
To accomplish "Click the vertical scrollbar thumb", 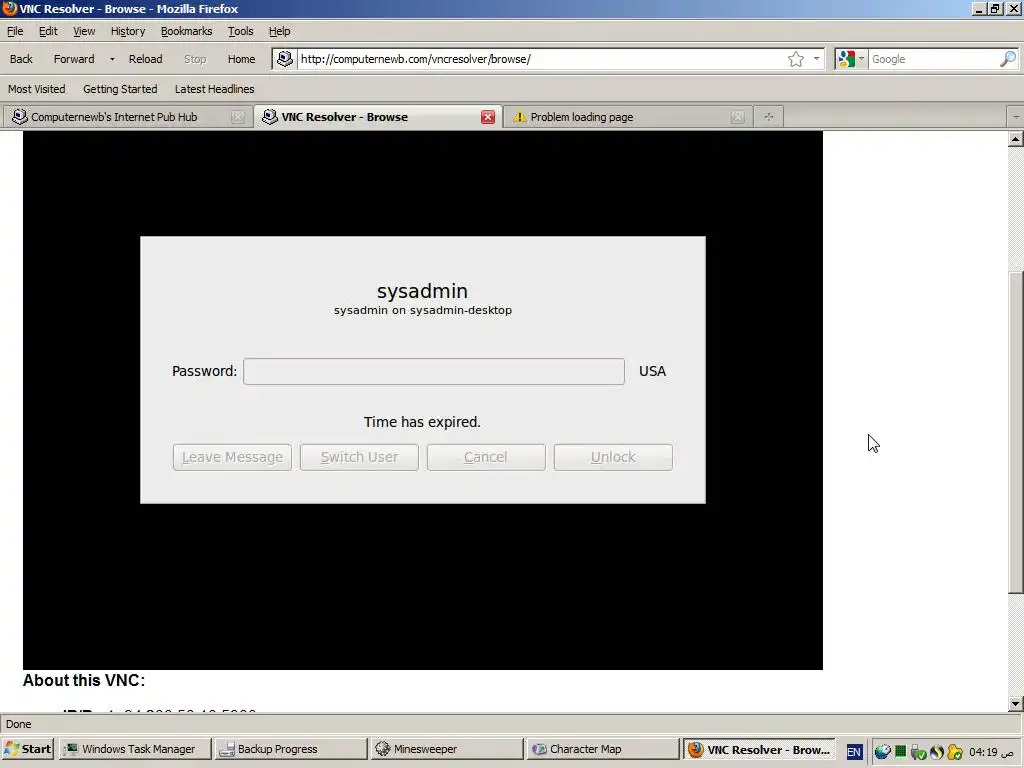I will click(1016, 432).
